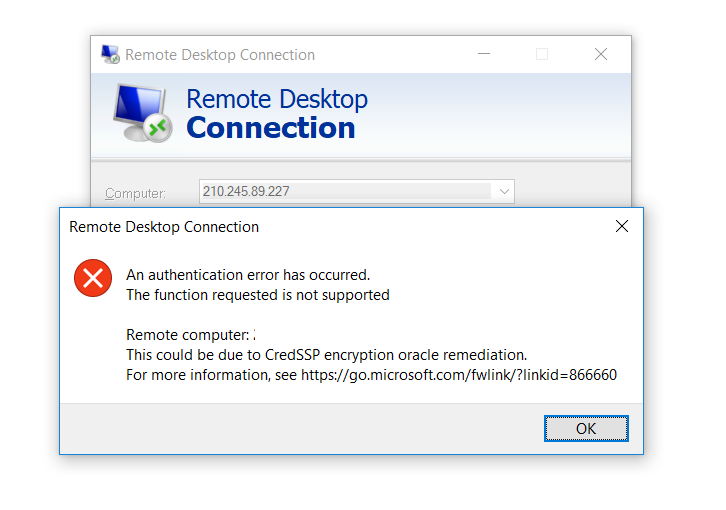726x510 pixels.
Task: Click "An authentication error has occurred" message
Action: 248,275
